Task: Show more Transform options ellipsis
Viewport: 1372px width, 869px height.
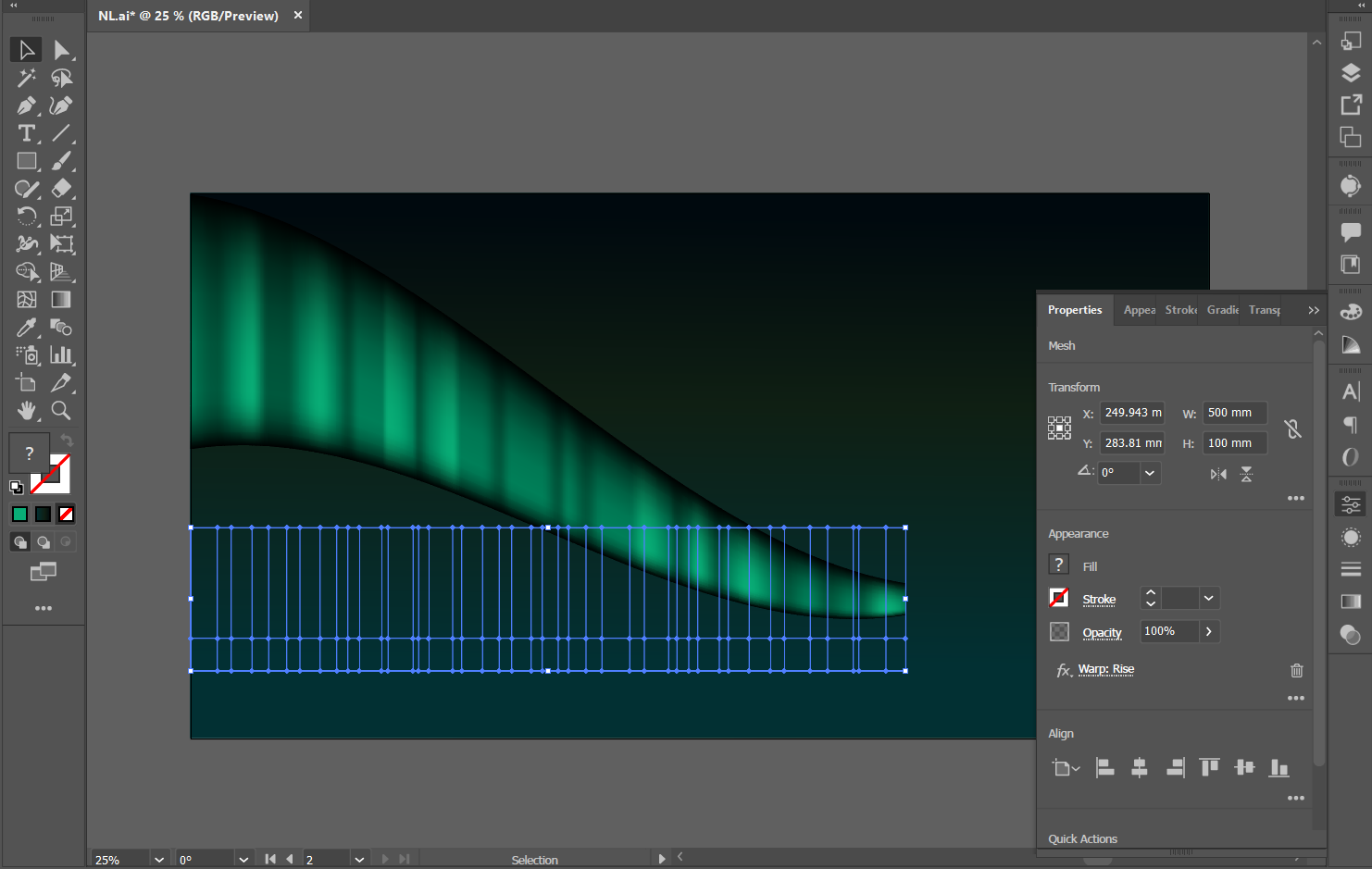Action: [1296, 498]
